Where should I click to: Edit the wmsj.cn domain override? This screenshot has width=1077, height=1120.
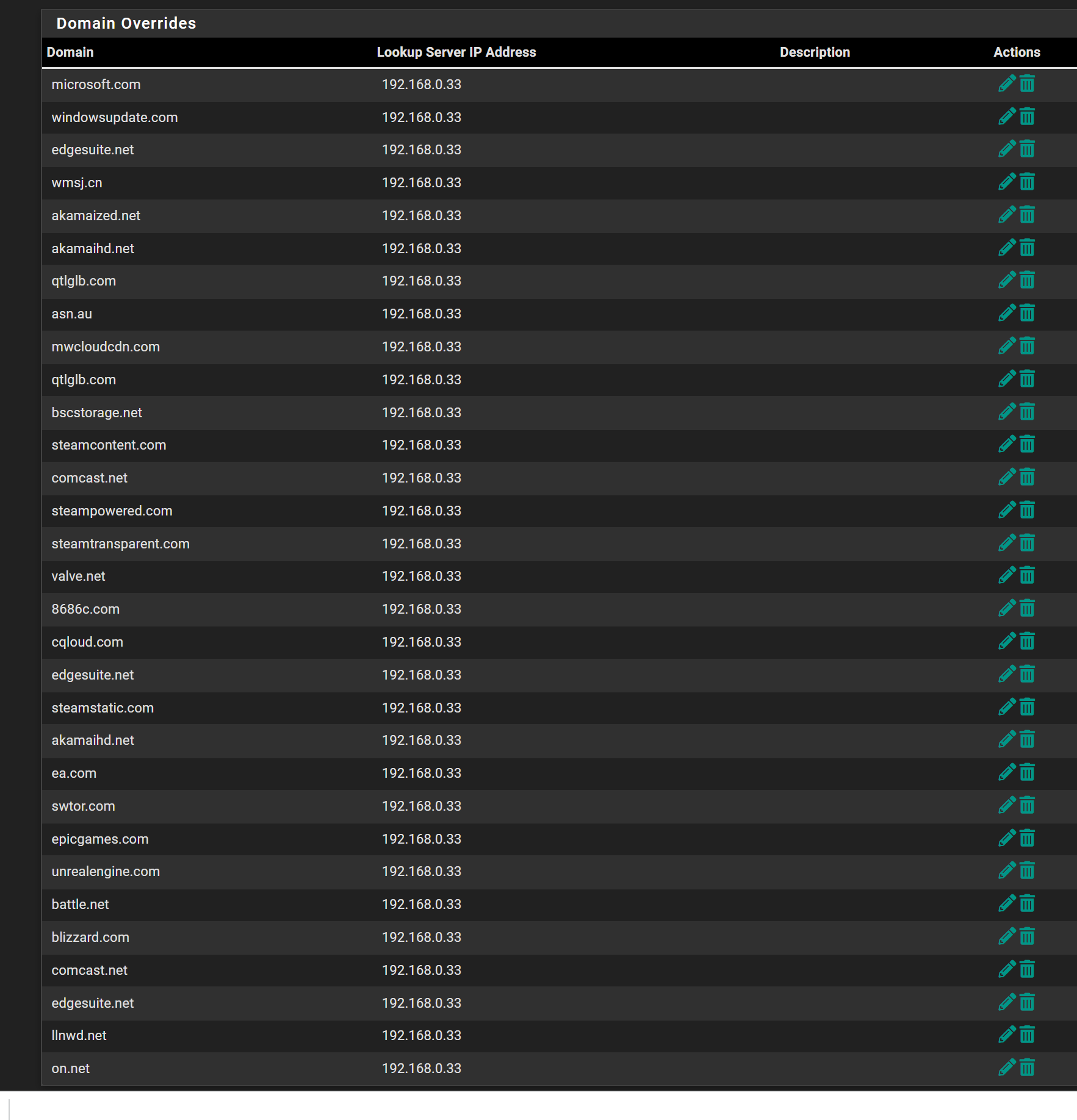tap(1007, 182)
